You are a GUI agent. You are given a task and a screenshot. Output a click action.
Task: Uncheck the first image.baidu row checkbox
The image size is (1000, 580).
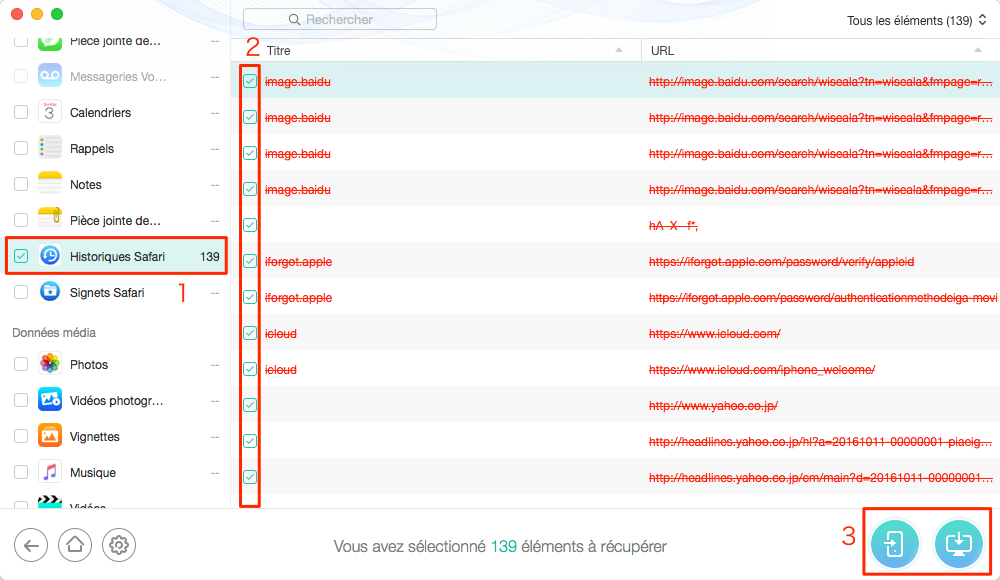coord(250,81)
